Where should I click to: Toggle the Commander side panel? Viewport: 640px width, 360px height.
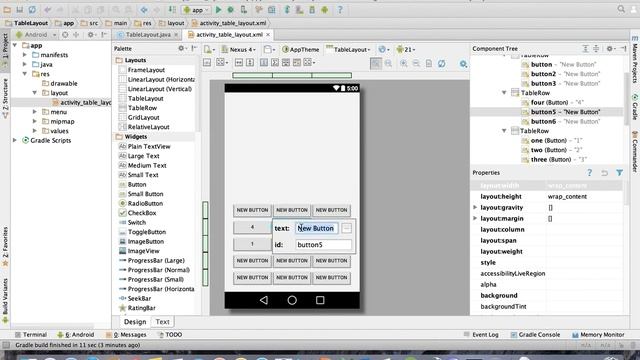point(635,152)
